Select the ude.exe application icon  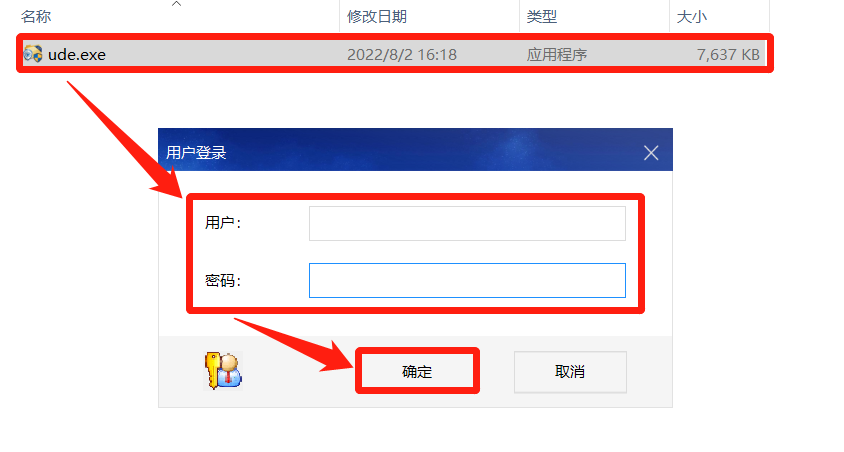point(33,54)
